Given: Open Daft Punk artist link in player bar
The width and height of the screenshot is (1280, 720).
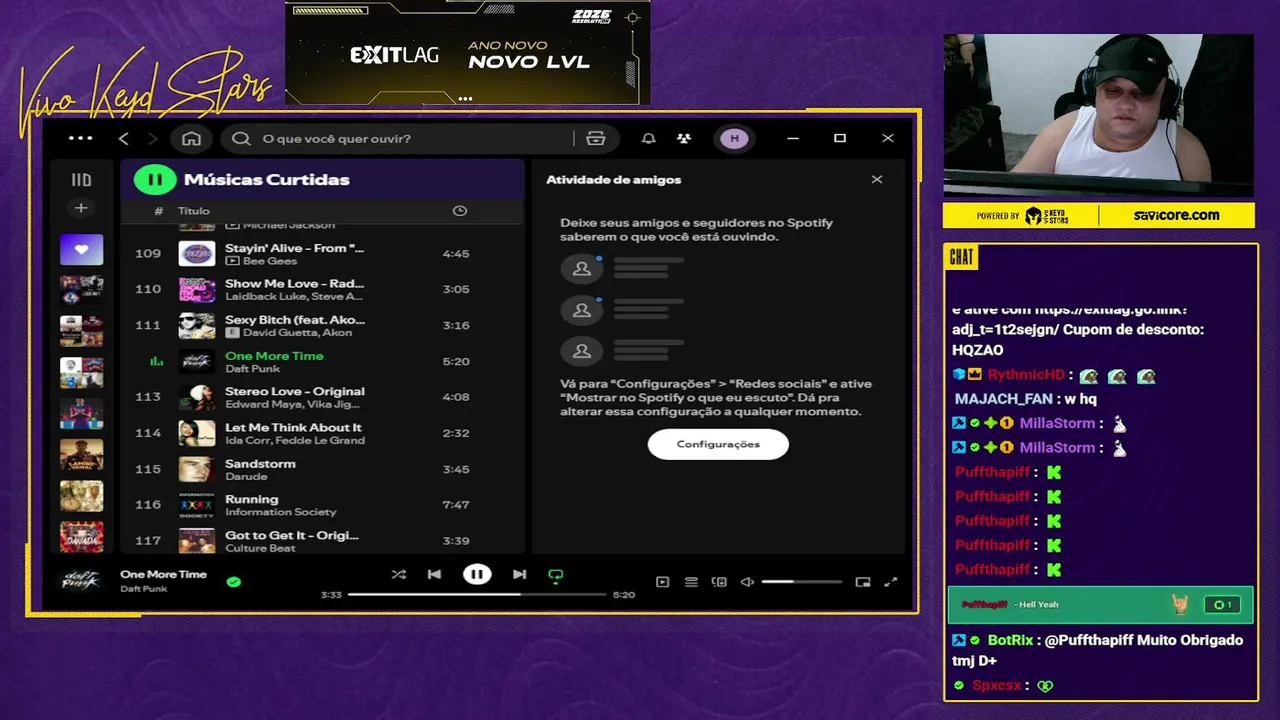Looking at the screenshot, I should [143, 589].
